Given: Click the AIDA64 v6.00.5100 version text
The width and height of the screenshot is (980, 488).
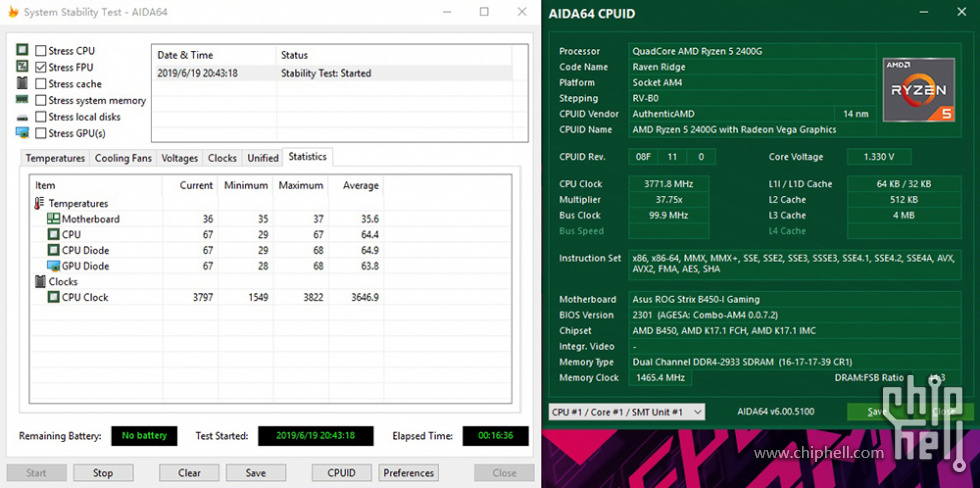Looking at the screenshot, I should pos(776,412).
